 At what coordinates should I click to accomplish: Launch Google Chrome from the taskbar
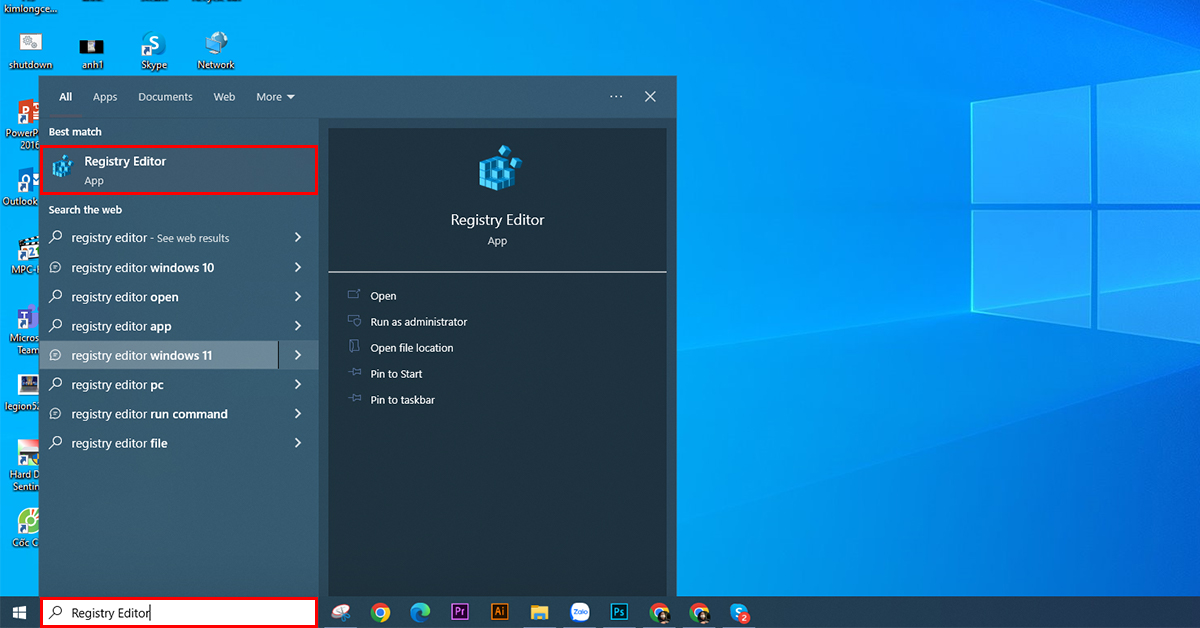pyautogui.click(x=380, y=611)
